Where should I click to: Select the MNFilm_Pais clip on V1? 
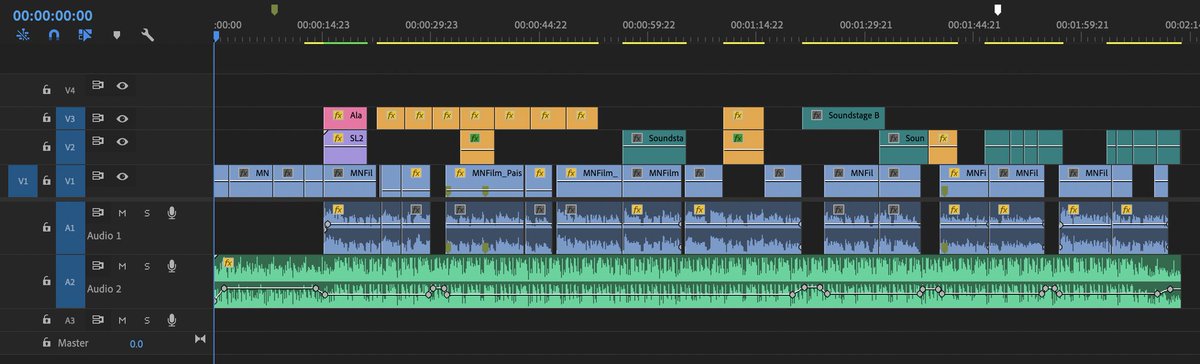click(485, 180)
